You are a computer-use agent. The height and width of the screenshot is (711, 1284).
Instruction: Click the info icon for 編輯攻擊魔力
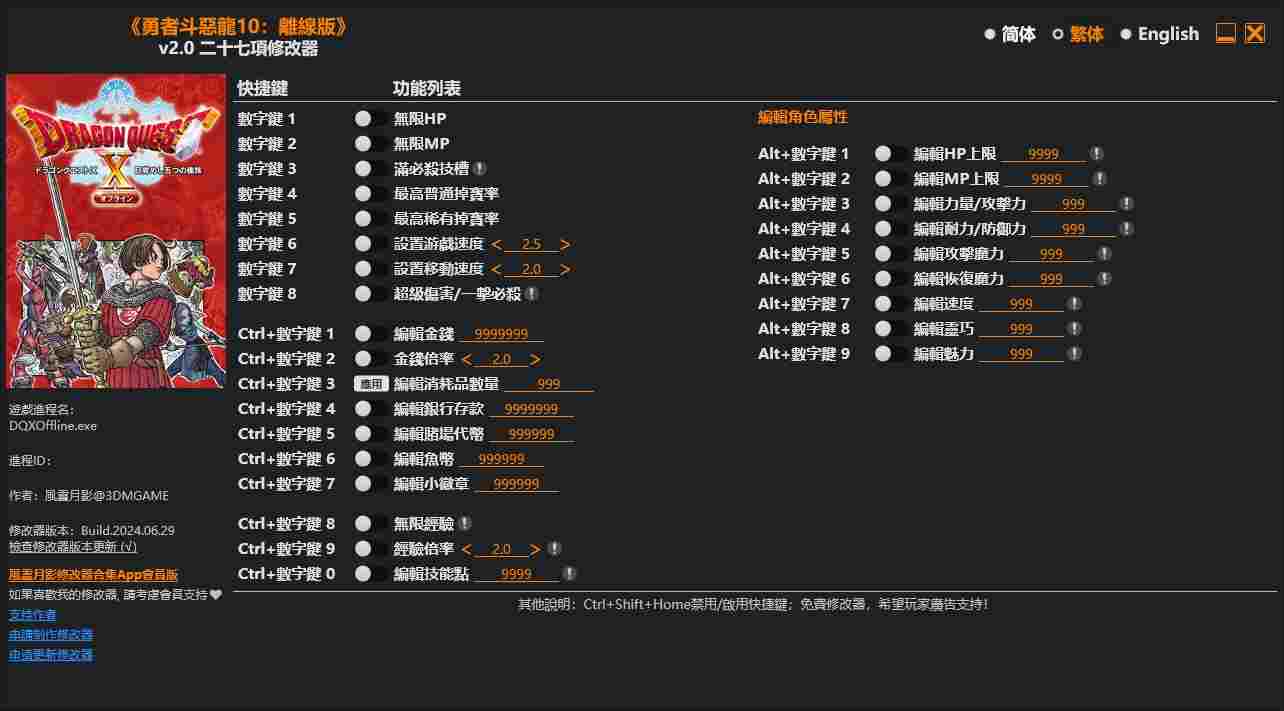pyautogui.click(x=1104, y=254)
